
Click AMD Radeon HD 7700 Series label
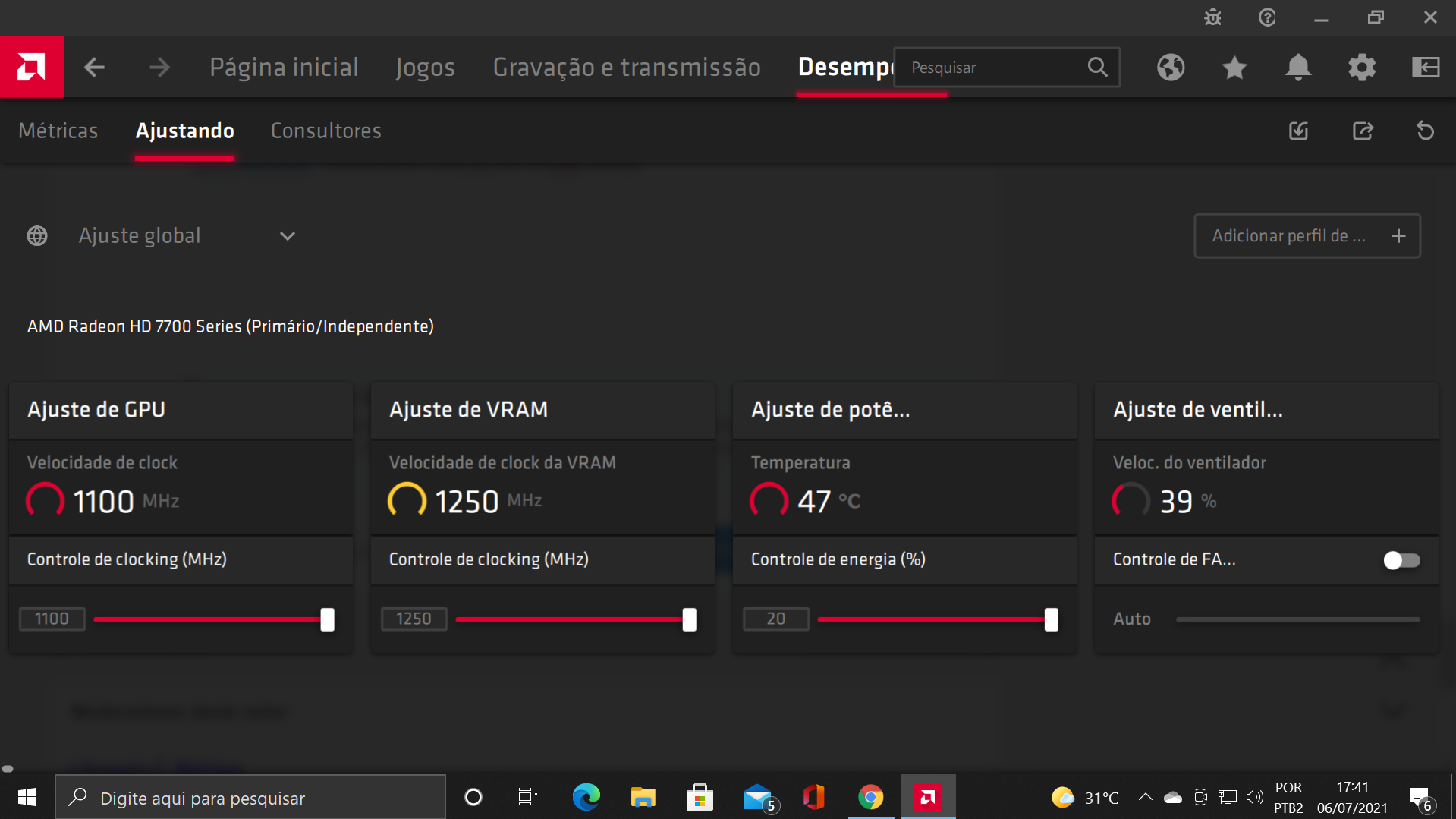[231, 326]
